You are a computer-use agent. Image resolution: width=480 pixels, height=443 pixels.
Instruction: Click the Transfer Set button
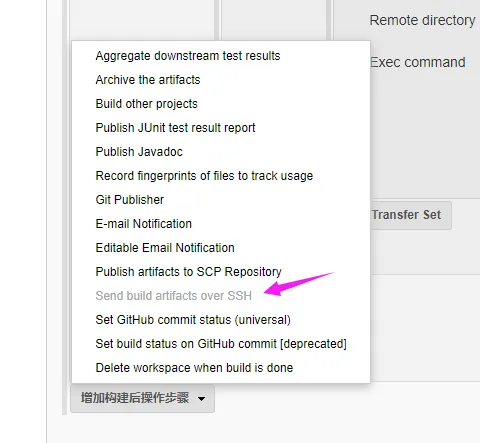(411, 215)
